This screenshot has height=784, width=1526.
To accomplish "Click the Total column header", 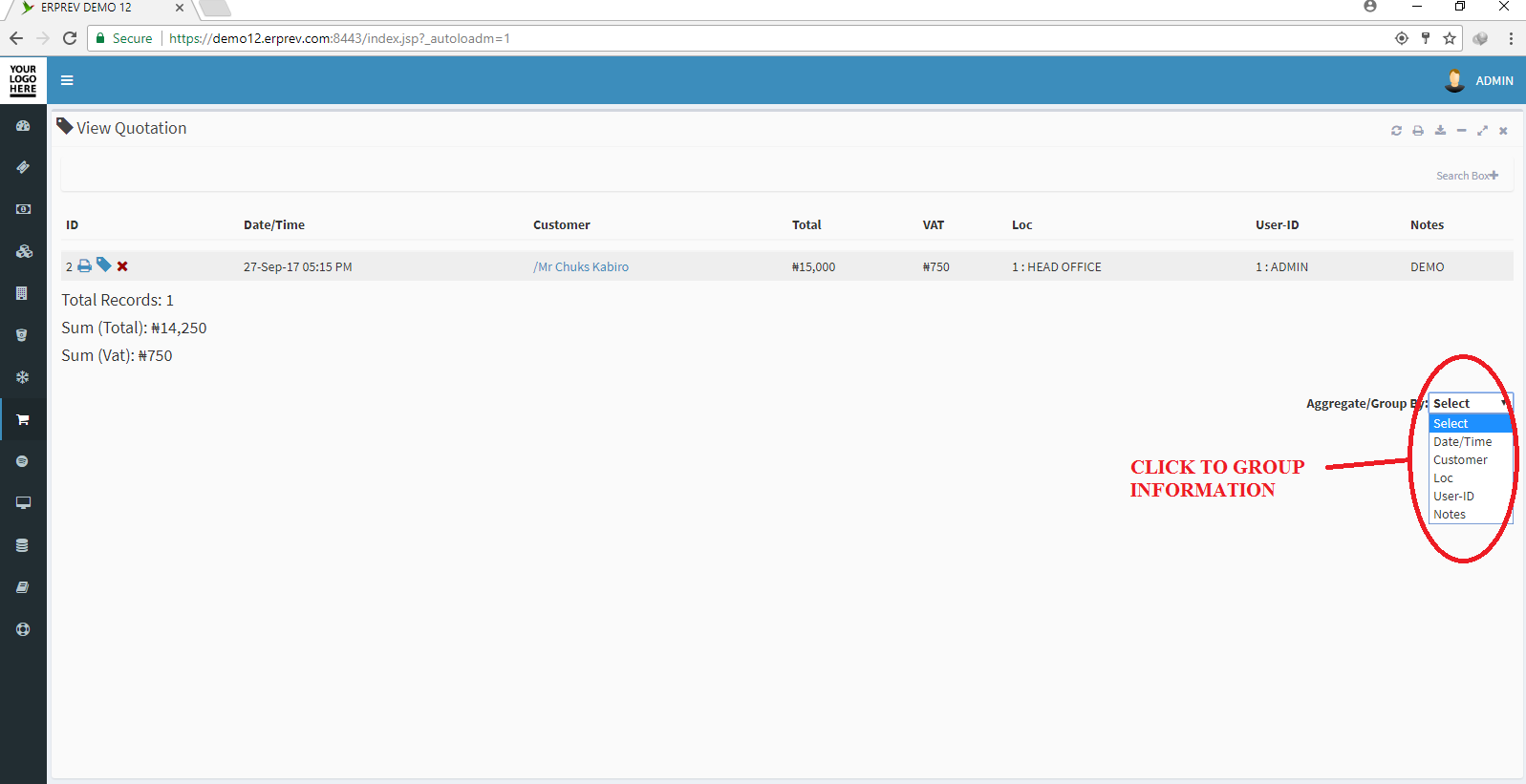I will 806,225.
